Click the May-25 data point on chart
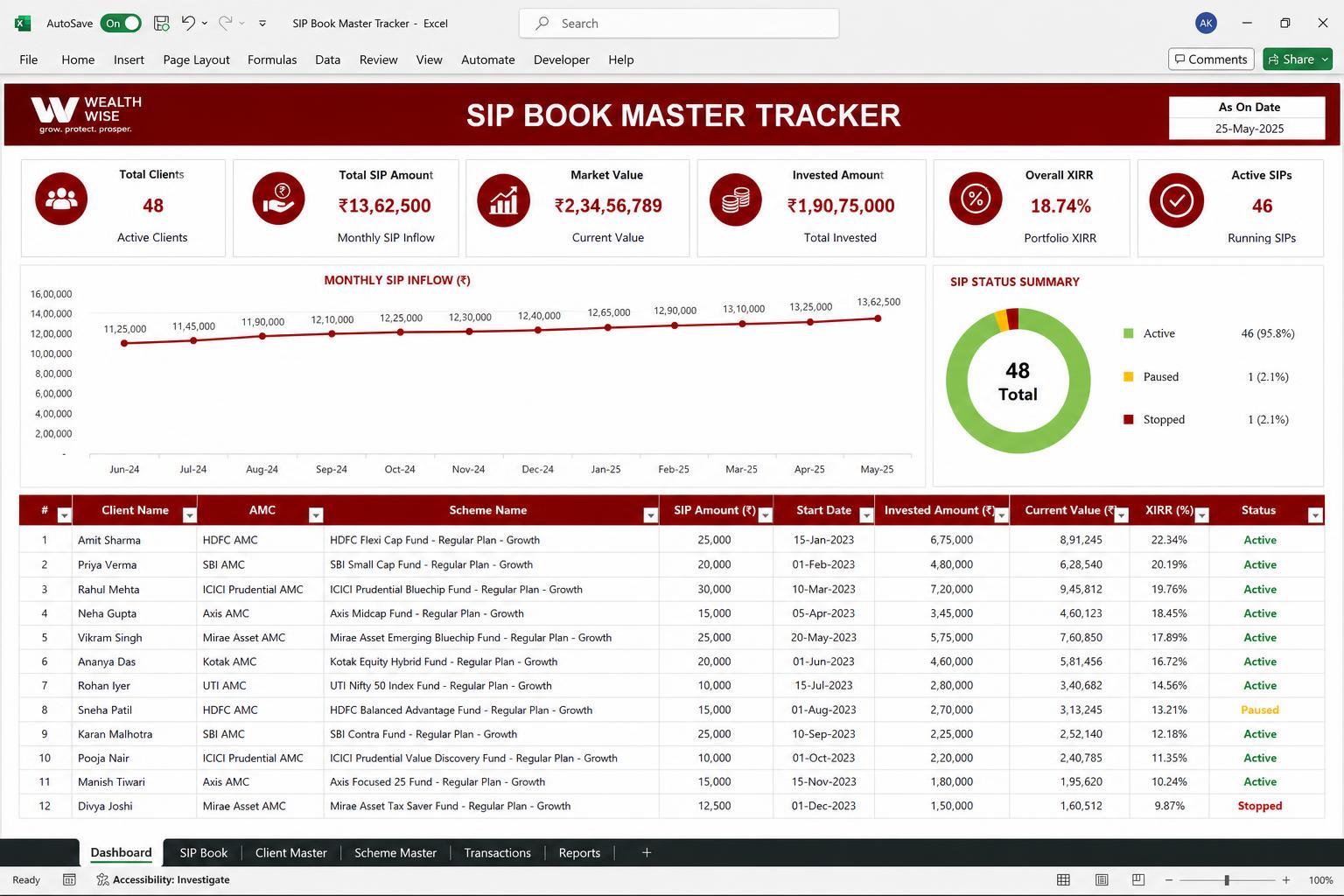 [x=878, y=318]
